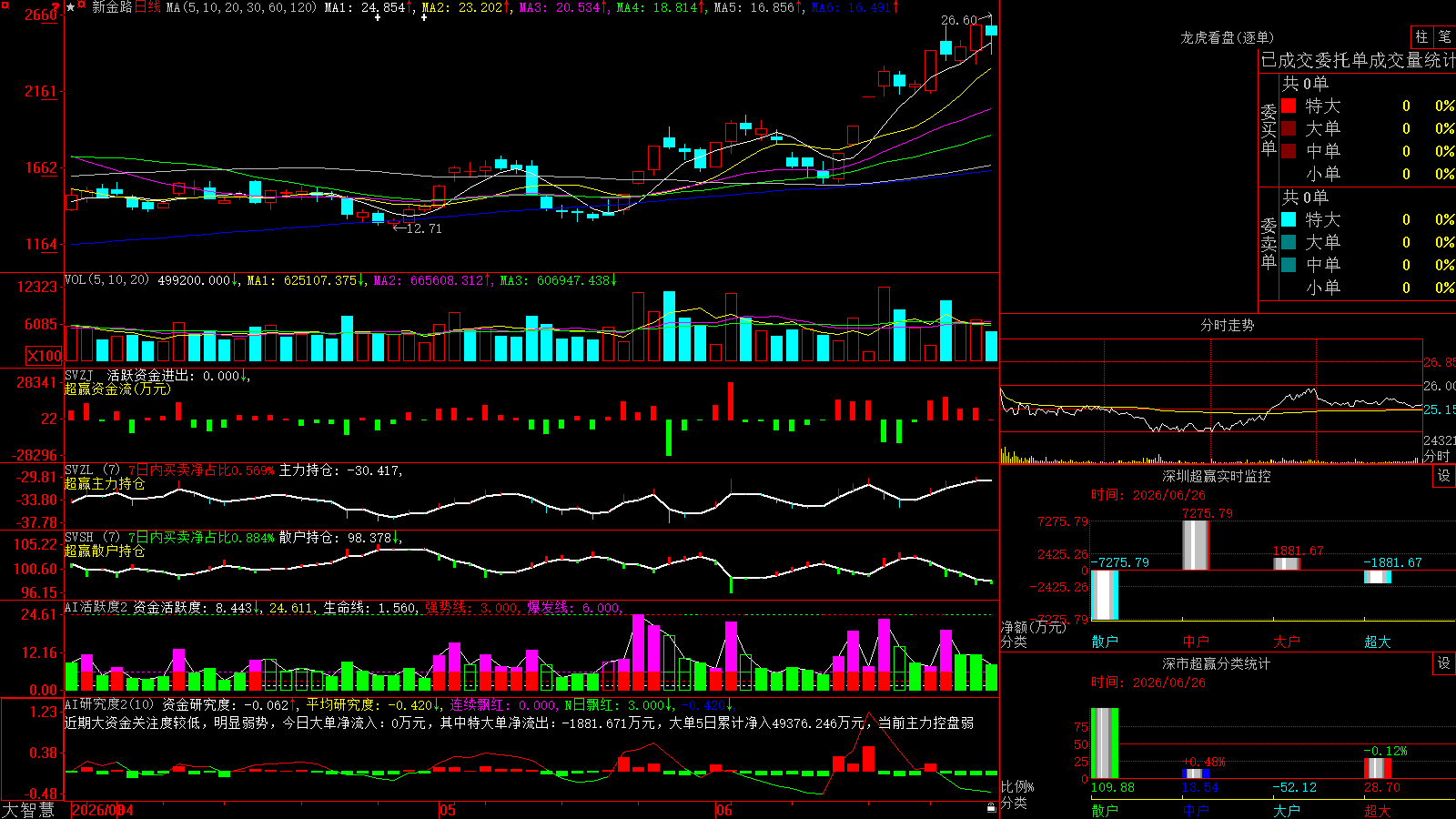Click the 深市超赢分类统计 panel title
The image size is (1456, 819).
(x=1216, y=663)
